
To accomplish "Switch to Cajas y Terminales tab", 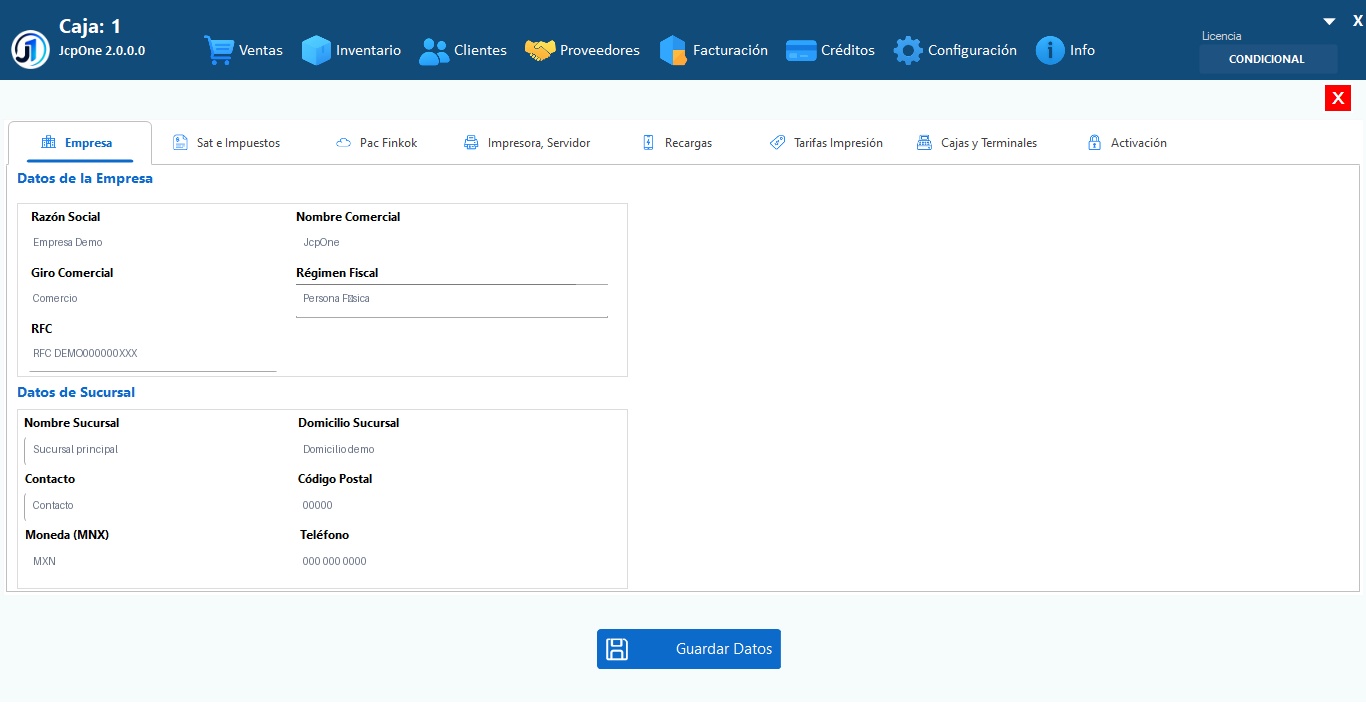I will click(977, 143).
